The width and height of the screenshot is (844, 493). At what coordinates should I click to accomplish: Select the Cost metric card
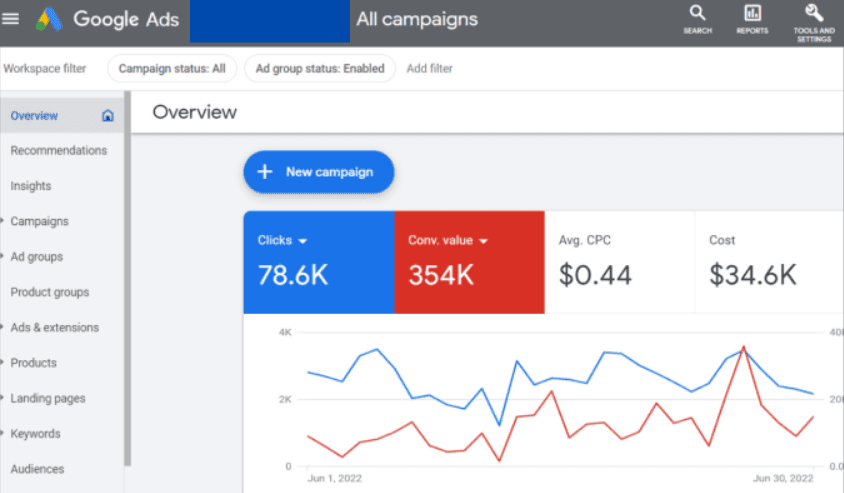(768, 262)
